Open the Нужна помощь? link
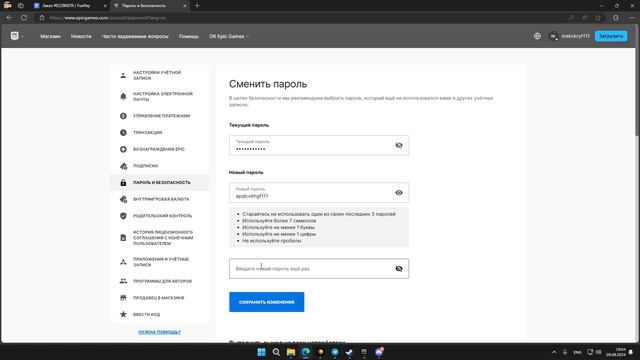Screen dimensions: 640x360 tap(159, 332)
